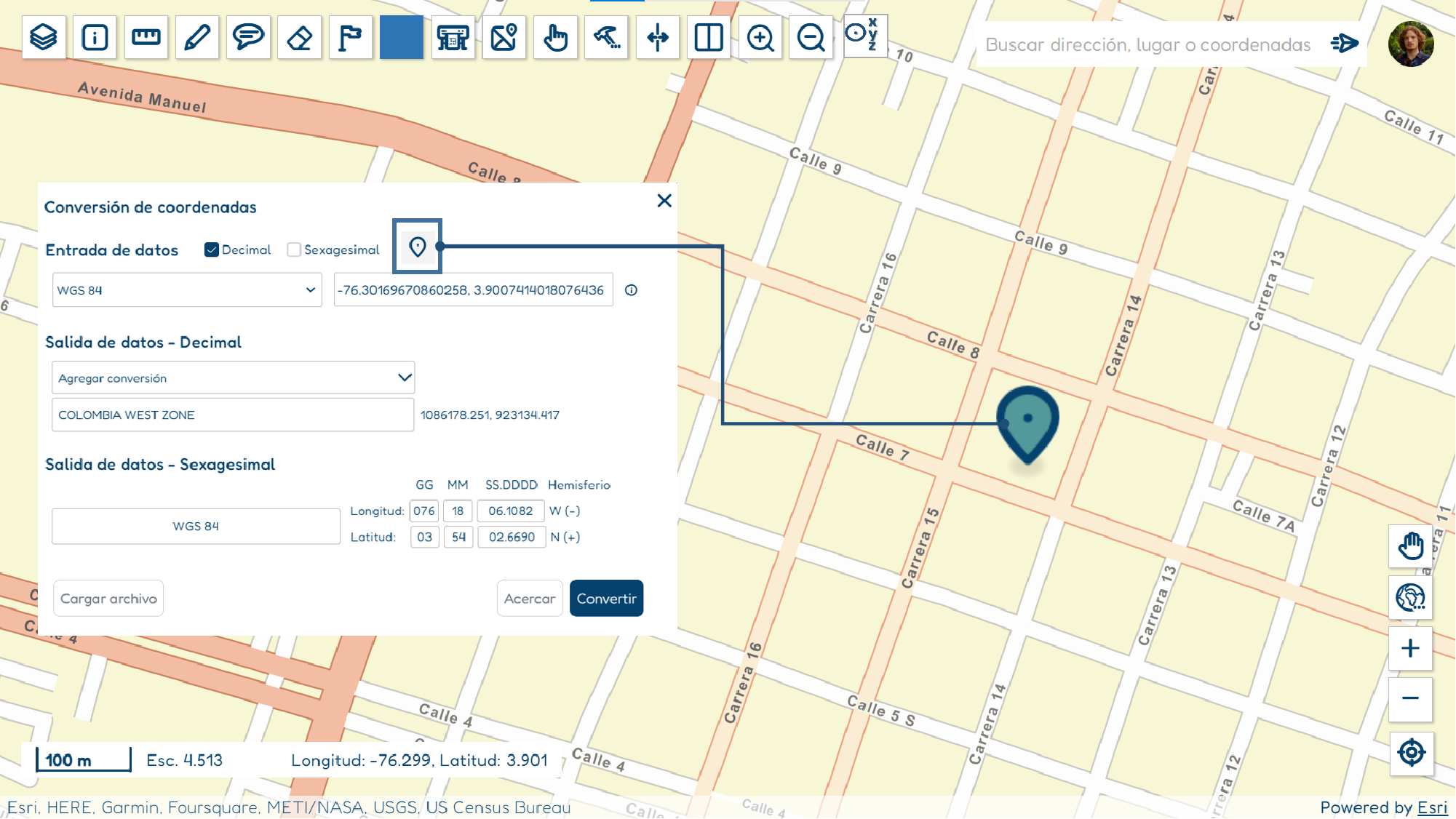
Task: Click the 1086178.251, 923134.417 result
Action: coord(490,415)
